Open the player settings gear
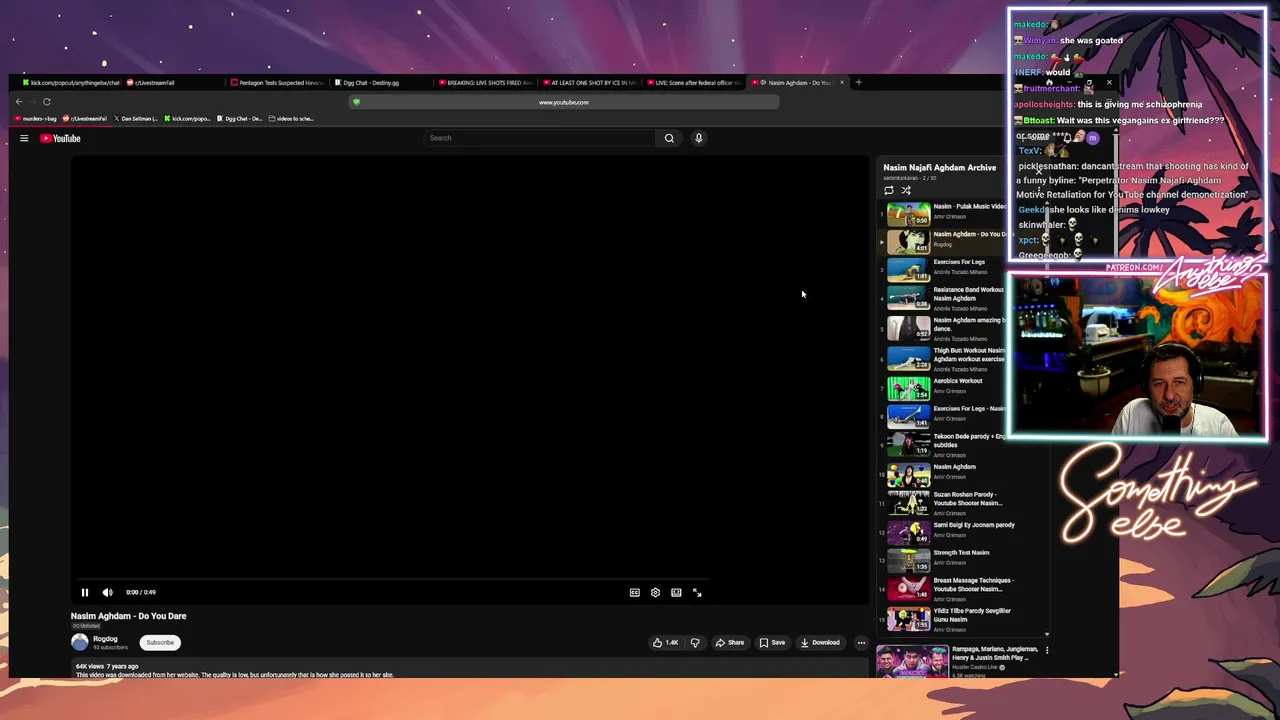This screenshot has height=720, width=1280. 655,592
